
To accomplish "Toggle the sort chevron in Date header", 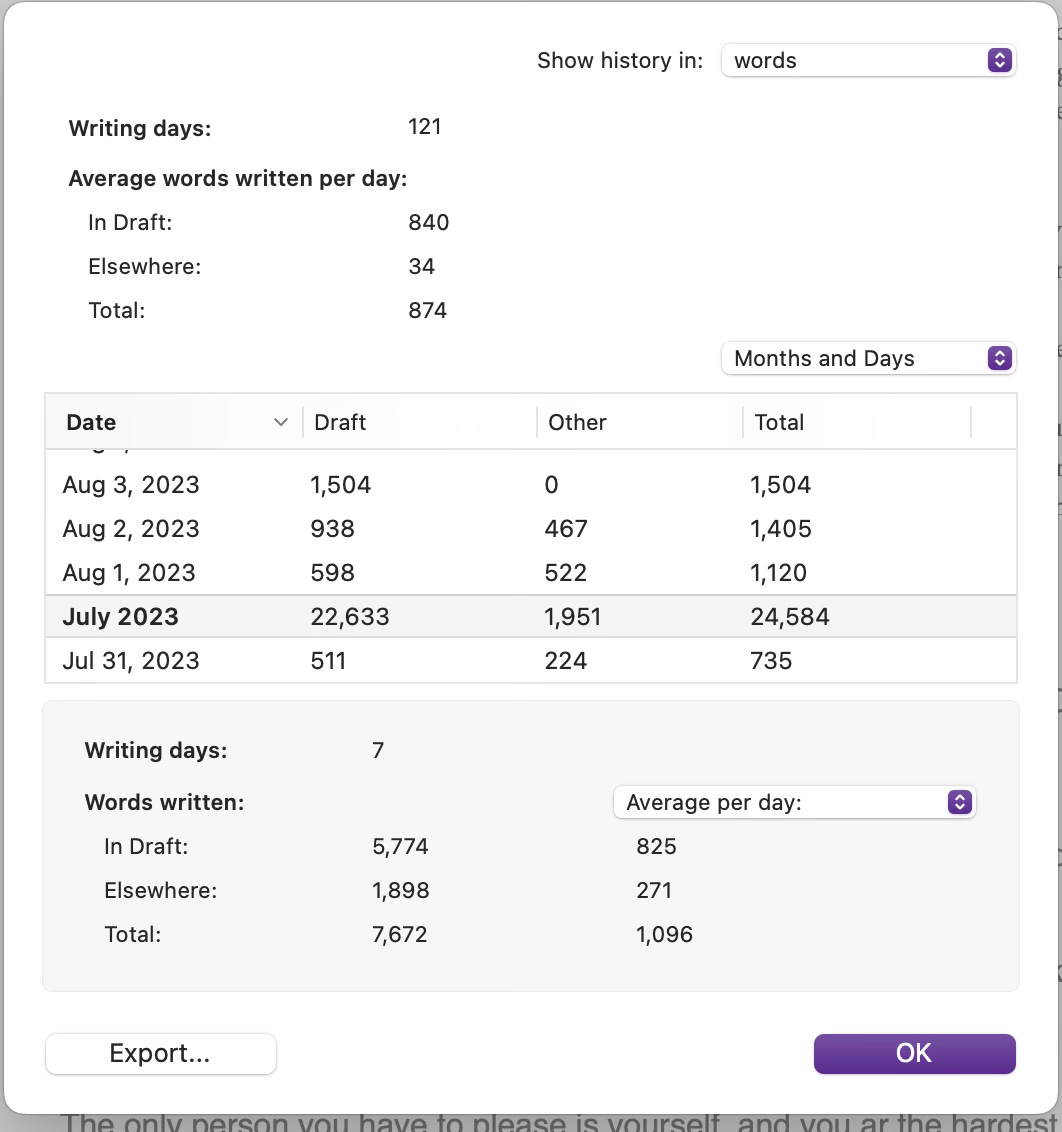I will pyautogui.click(x=281, y=423).
